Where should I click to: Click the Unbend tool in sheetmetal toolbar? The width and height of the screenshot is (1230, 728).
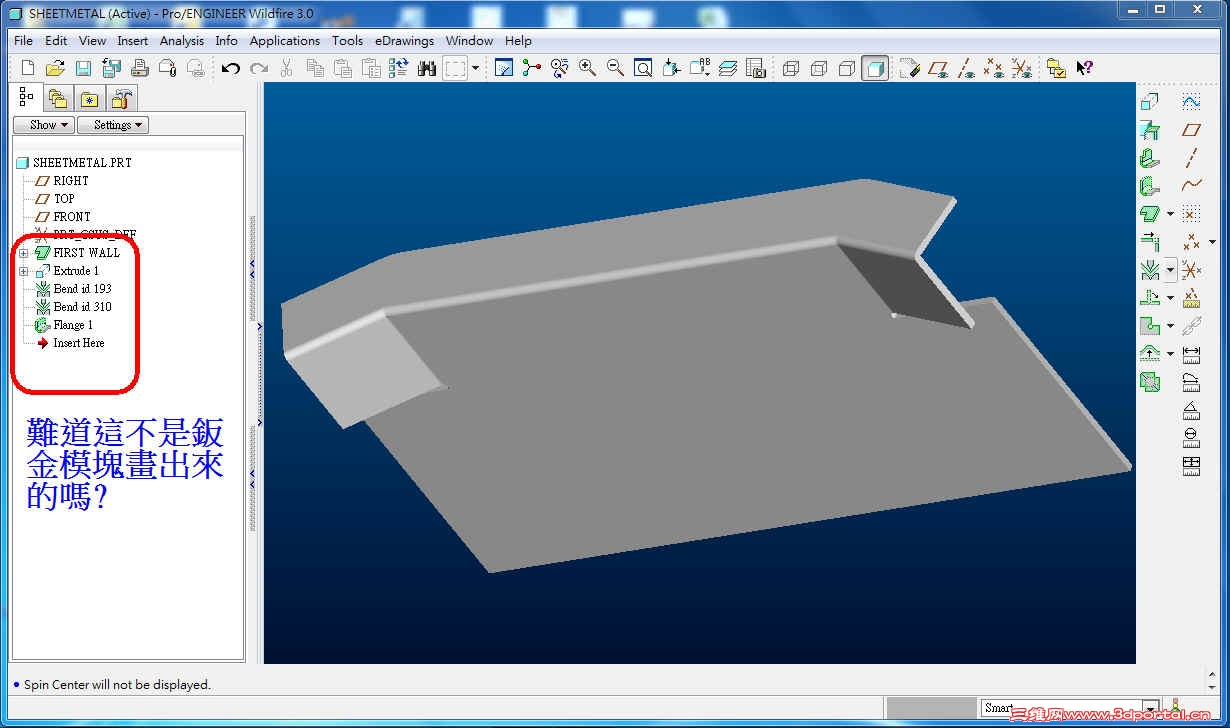[x=1149, y=353]
